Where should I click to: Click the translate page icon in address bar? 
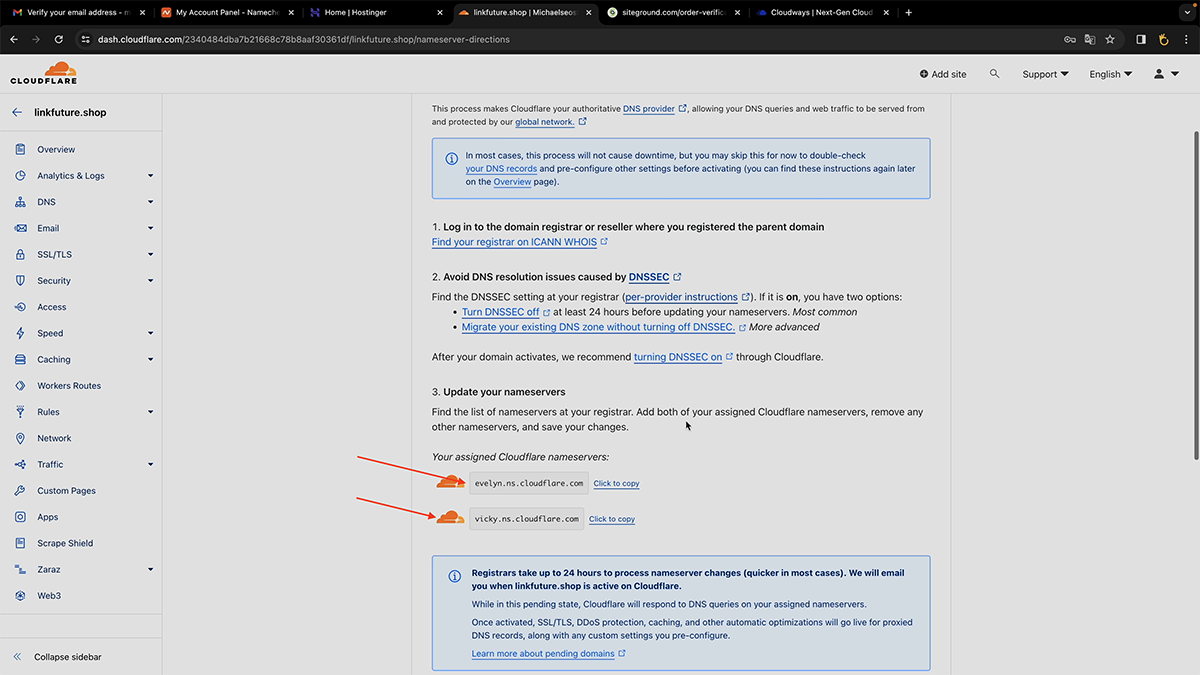click(1090, 39)
